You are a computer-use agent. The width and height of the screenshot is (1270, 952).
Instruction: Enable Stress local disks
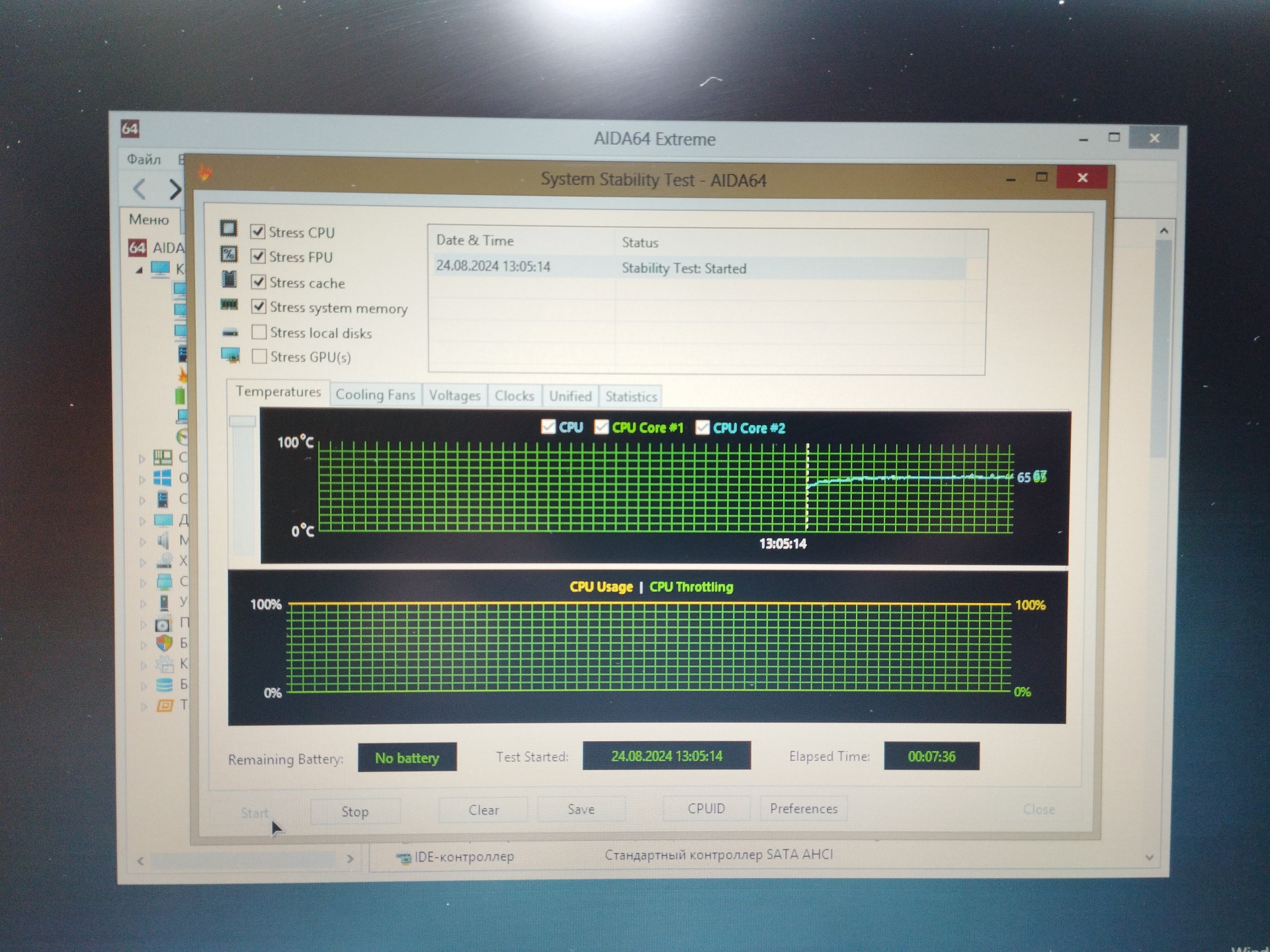click(259, 331)
